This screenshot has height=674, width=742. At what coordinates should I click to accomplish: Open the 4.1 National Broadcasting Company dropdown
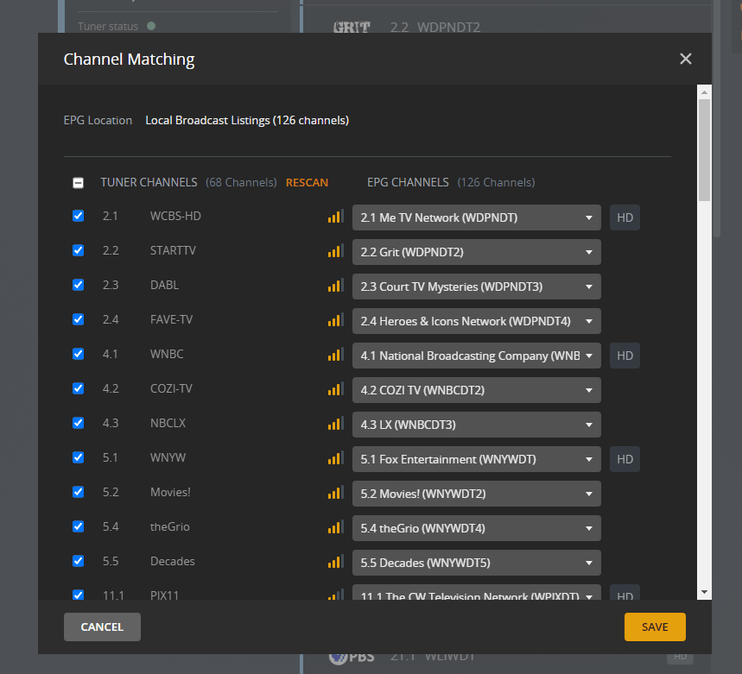click(477, 356)
